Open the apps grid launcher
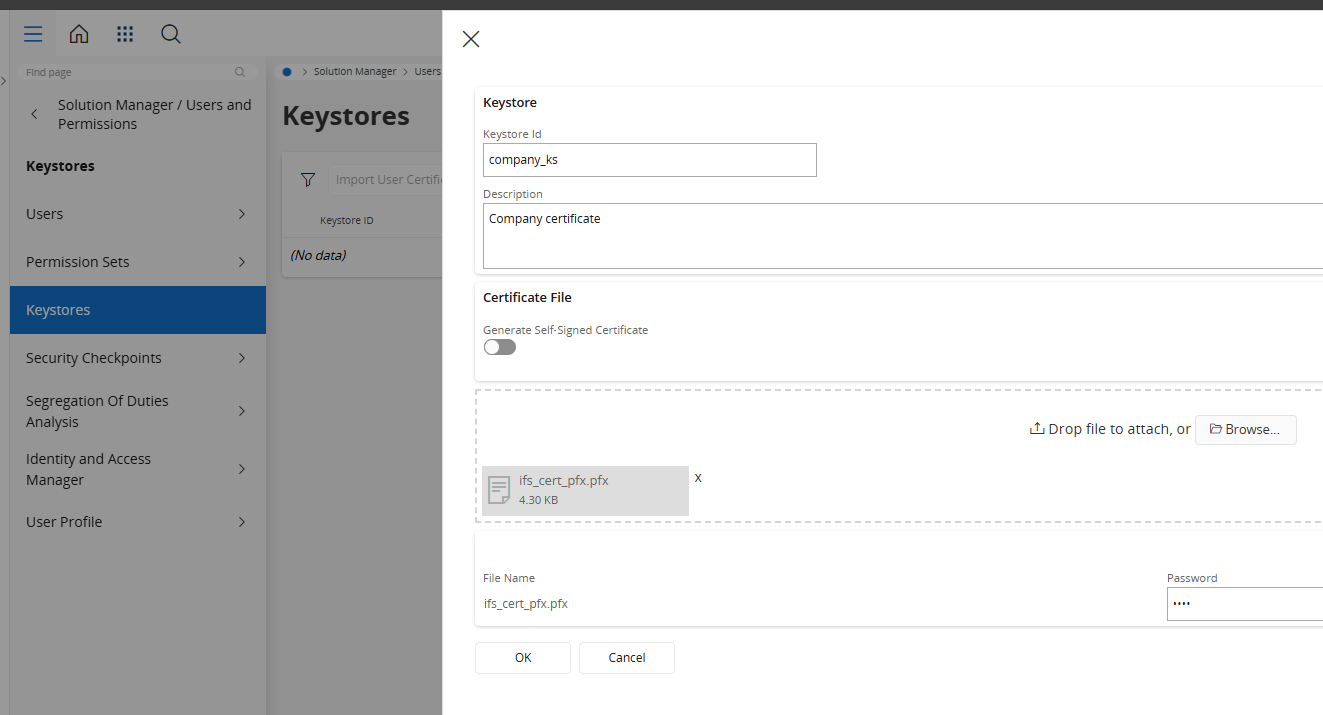Image resolution: width=1323 pixels, height=715 pixels. pos(125,34)
